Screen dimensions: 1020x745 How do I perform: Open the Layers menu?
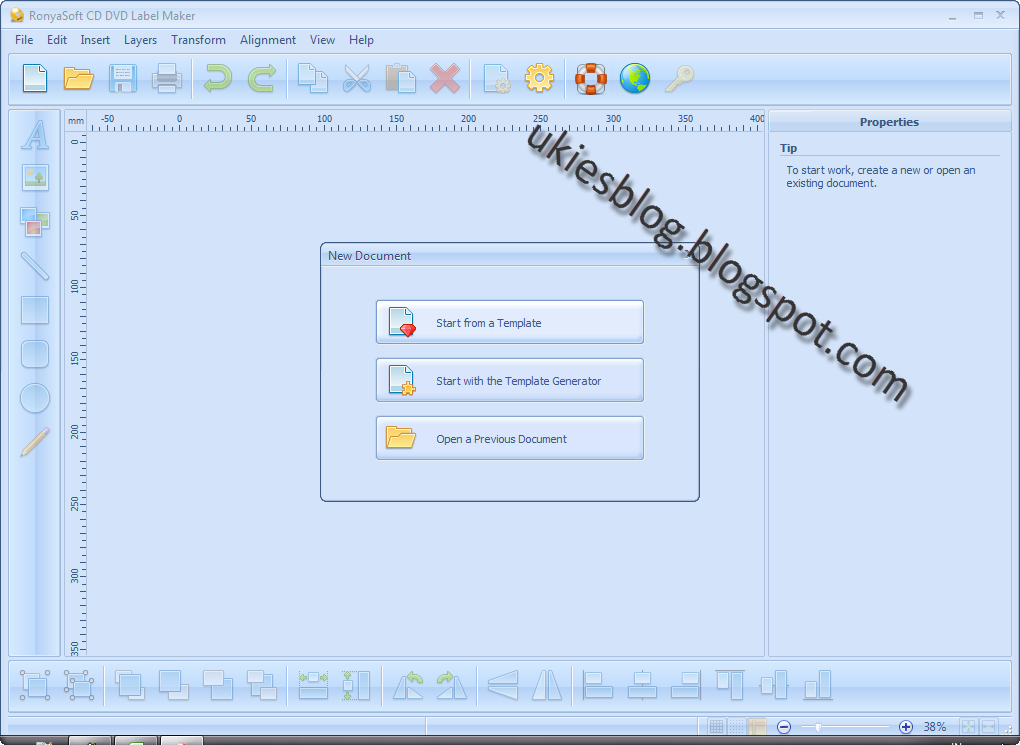[x=140, y=40]
